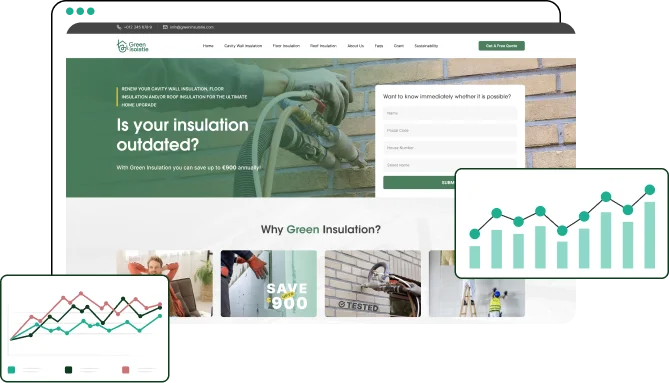Viewport: 669px width, 383px height.
Task: Click the Save 900 thumbnail card
Action: [269, 284]
